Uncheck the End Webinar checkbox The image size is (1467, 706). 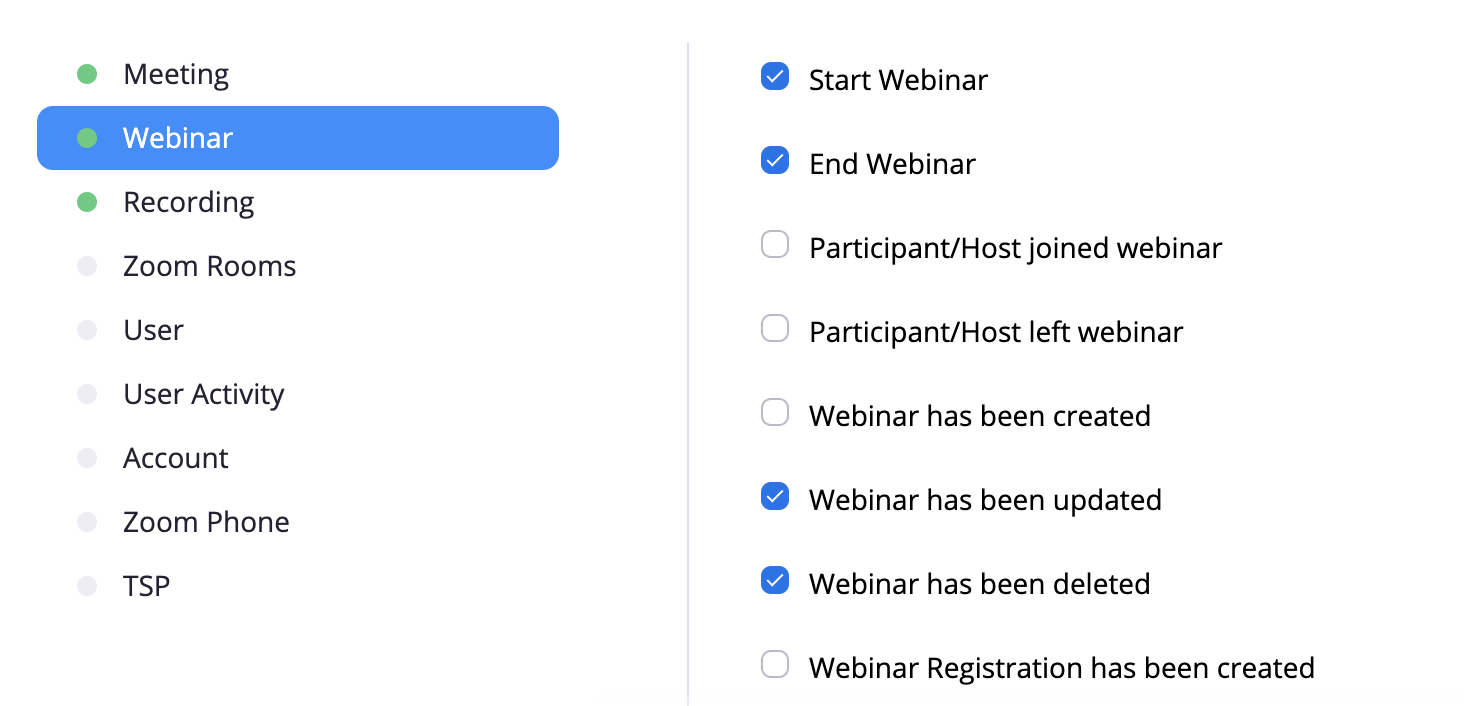click(775, 161)
